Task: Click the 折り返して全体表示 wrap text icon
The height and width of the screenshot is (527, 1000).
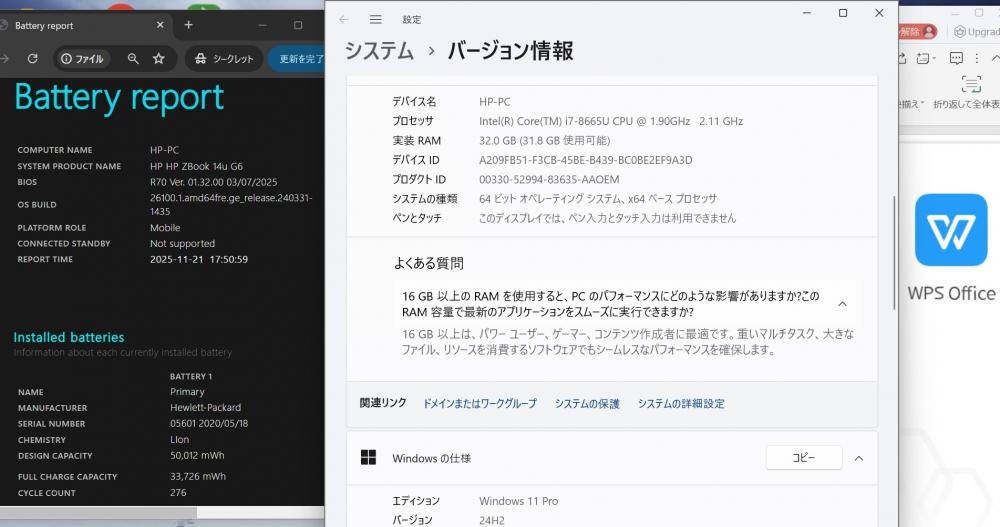Action: (971, 84)
